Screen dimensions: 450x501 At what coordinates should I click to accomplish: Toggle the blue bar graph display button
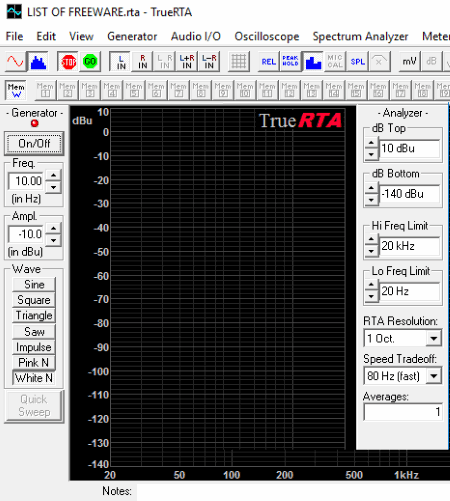pos(313,62)
